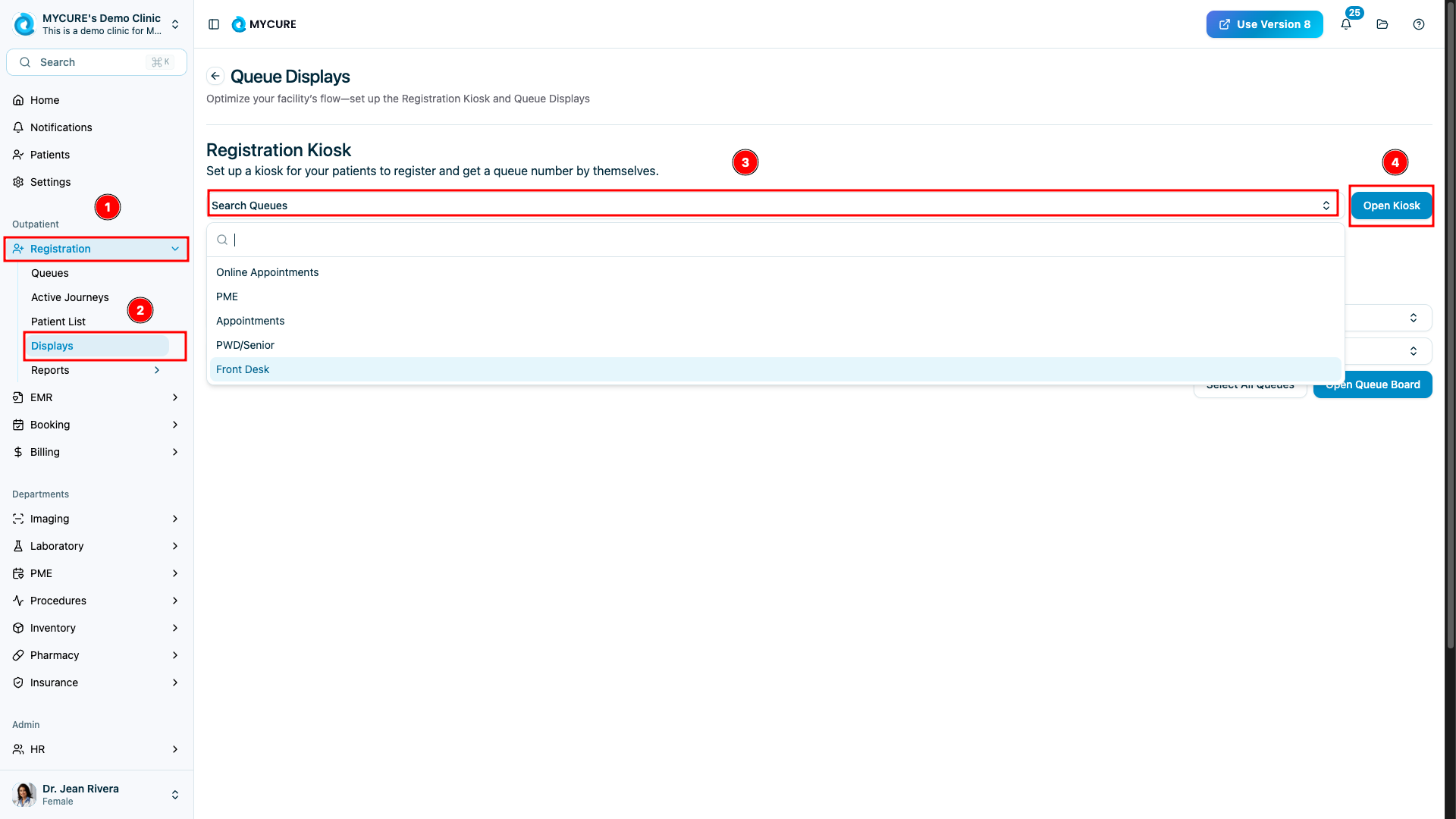The height and width of the screenshot is (819, 1456).
Task: Select Front Desk queue option
Action: [243, 369]
